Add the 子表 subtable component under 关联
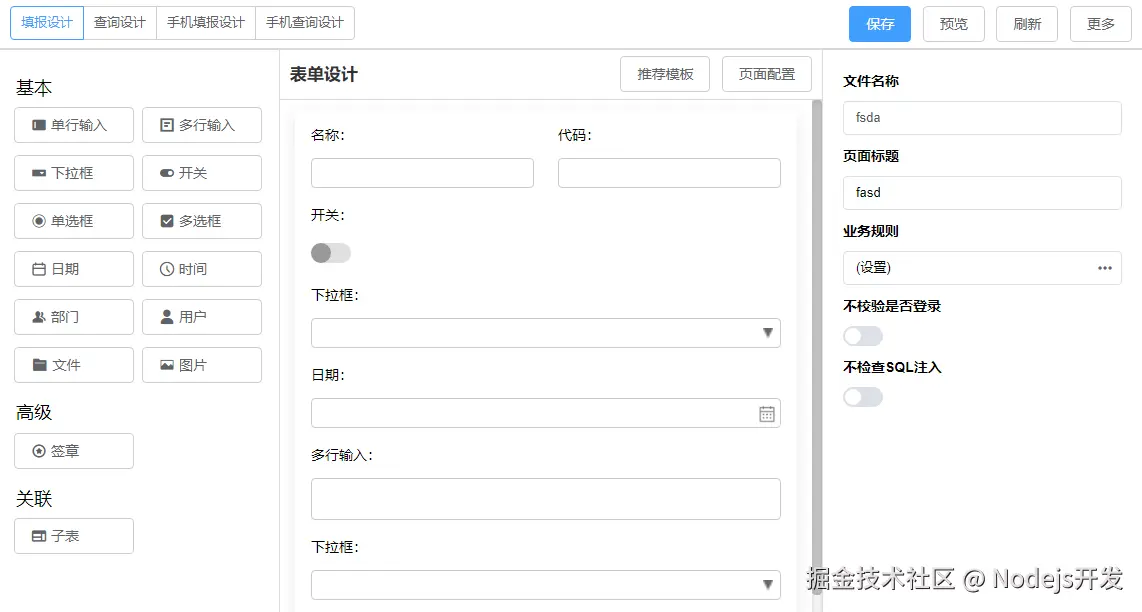Screen dimensions: 1142x612 [x=73, y=535]
